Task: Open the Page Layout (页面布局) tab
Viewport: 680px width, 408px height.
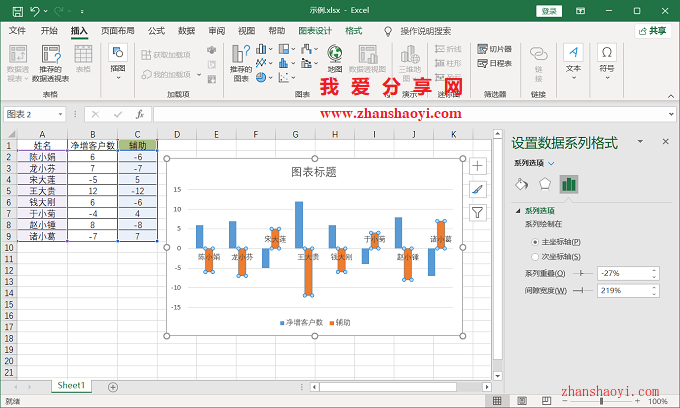Action: (118, 31)
